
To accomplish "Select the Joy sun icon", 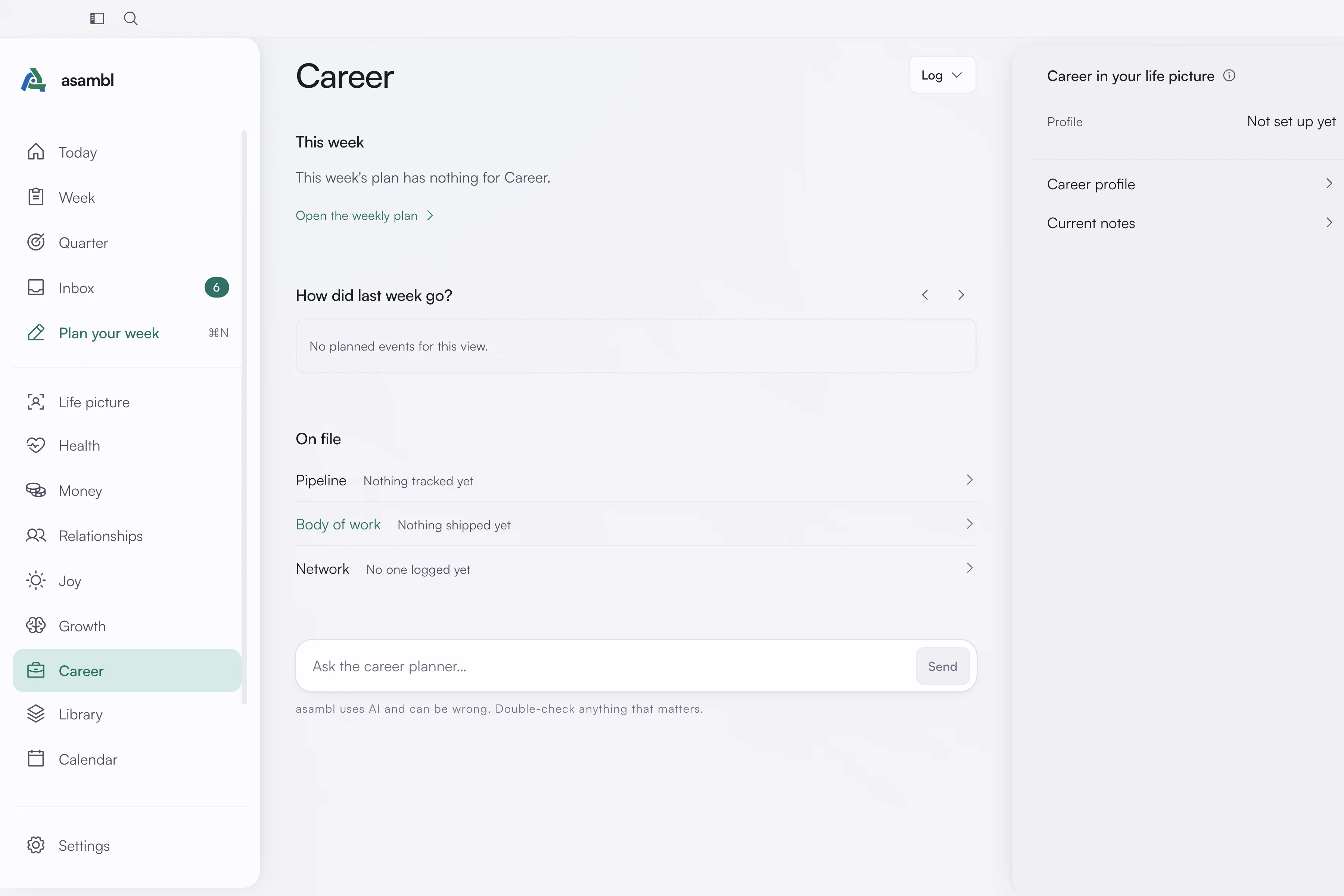I will click(x=35, y=581).
